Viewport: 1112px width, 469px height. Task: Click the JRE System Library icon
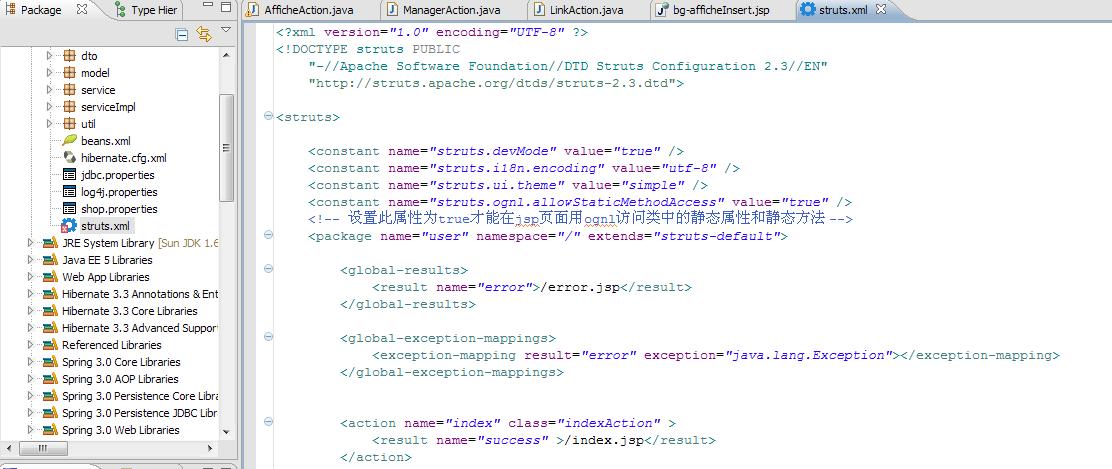(x=50, y=243)
